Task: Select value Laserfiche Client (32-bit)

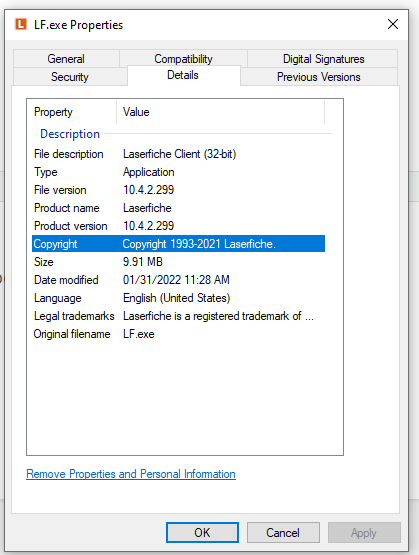Action: coord(179,154)
